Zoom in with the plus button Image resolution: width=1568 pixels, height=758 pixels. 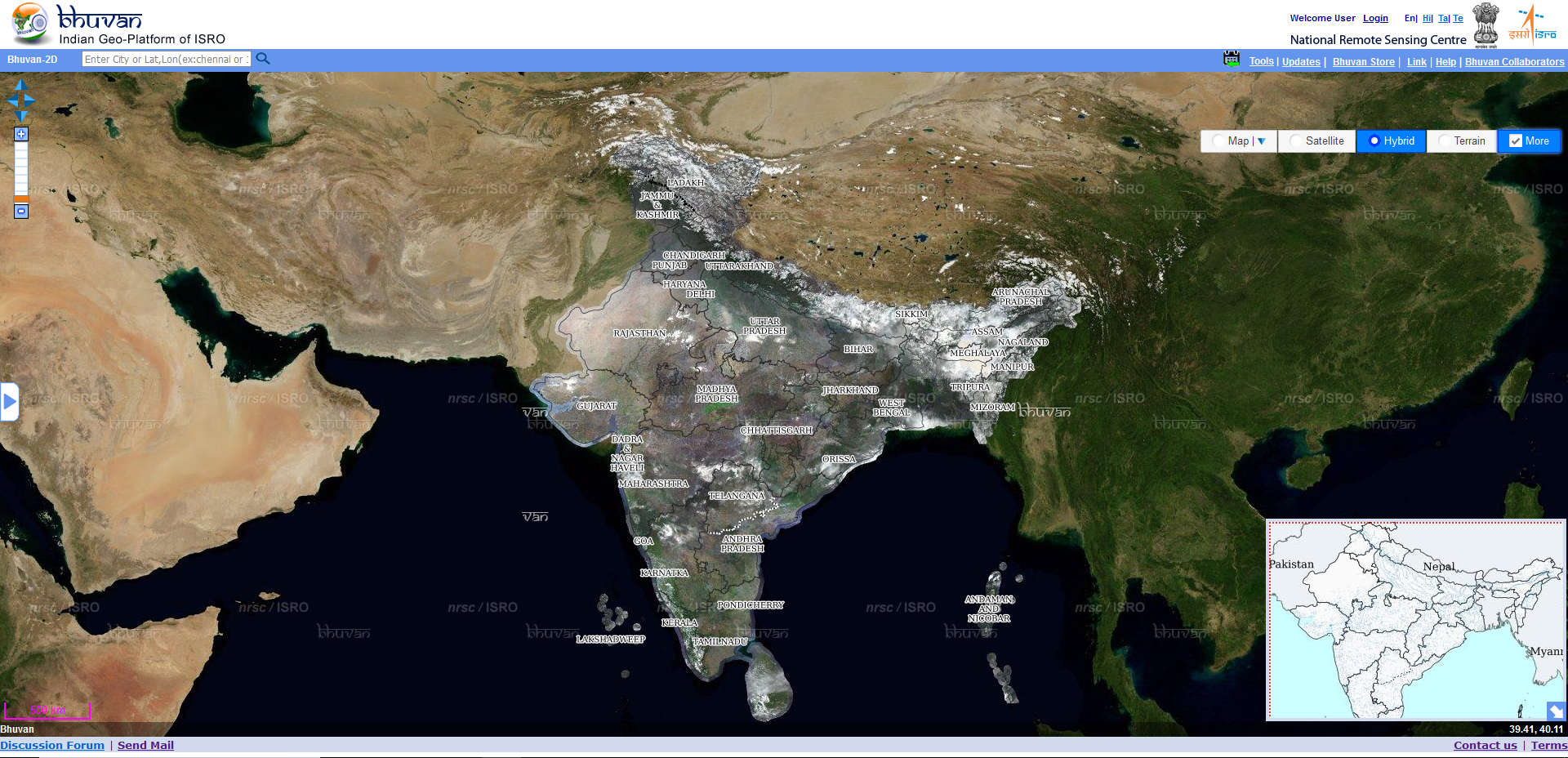pos(21,134)
